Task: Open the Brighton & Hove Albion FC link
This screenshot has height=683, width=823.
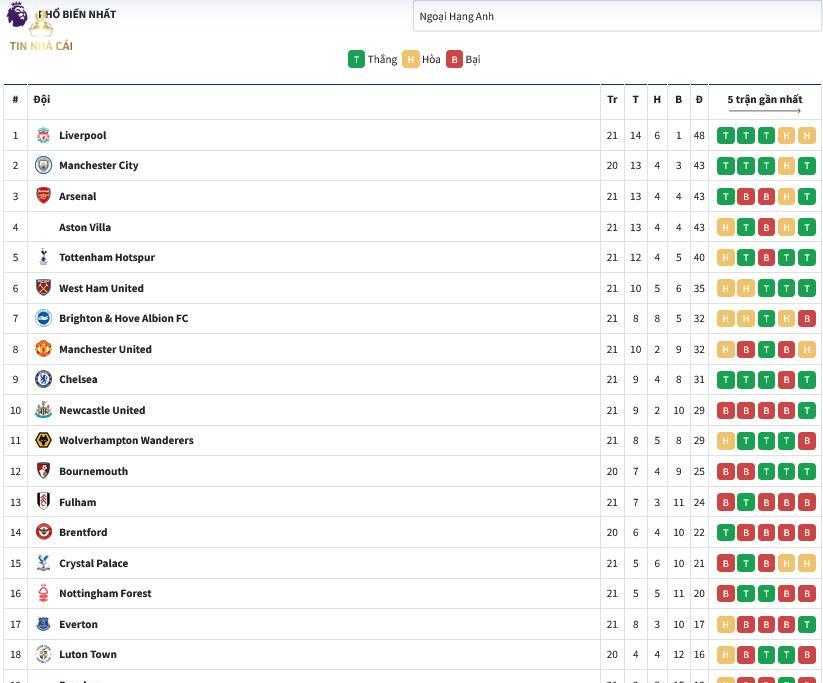Action: [123, 318]
